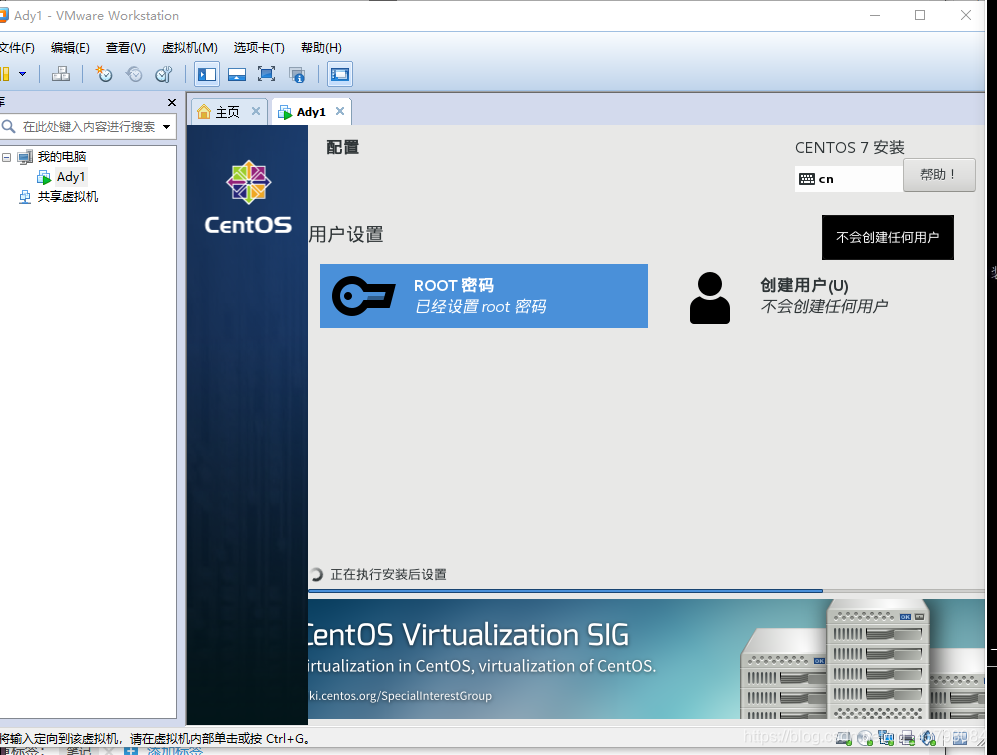This screenshot has height=755, width=997.
Task: Click the cn keyboard layout indicator
Action: (x=849, y=179)
